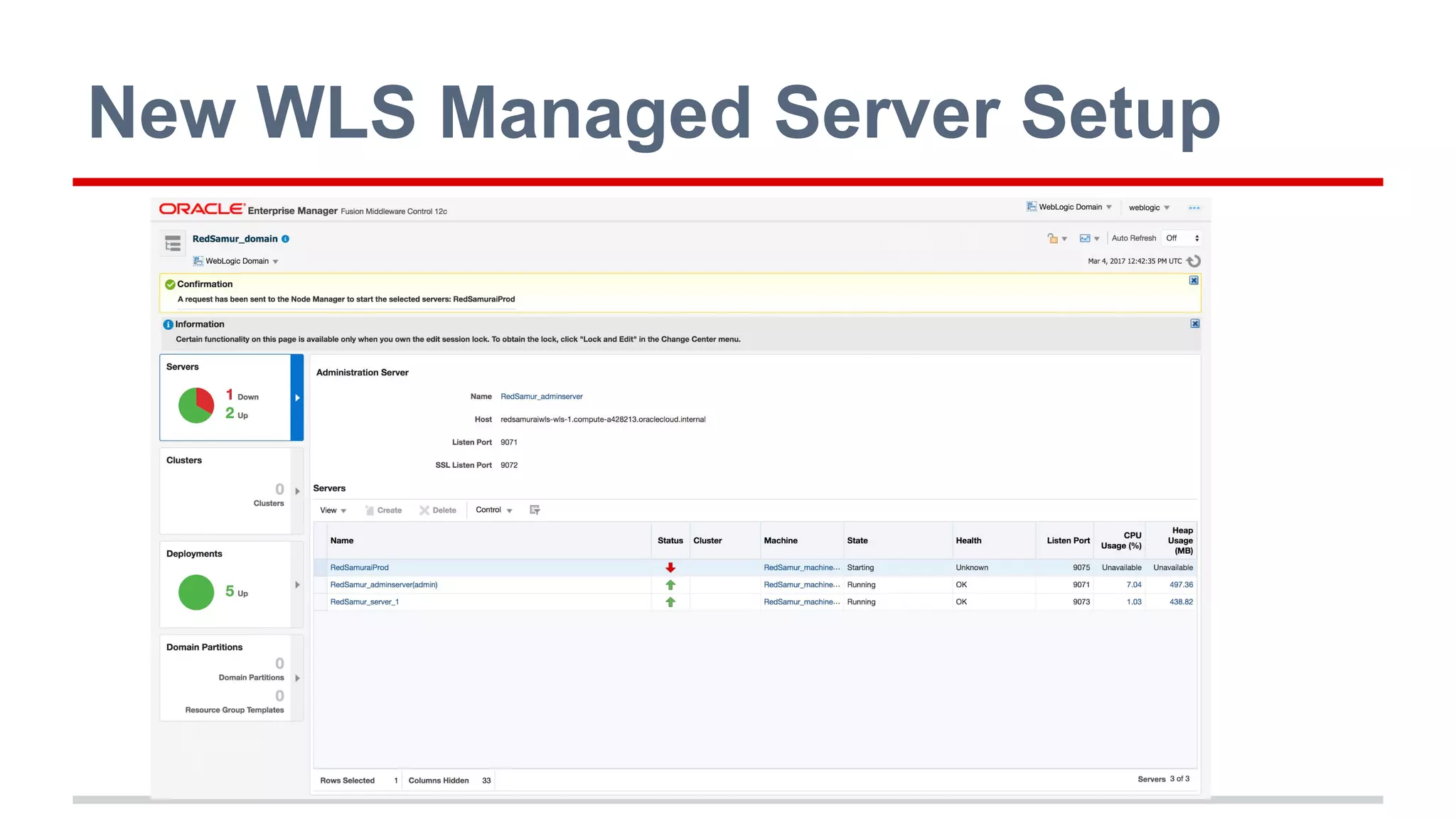Click the Servers pie chart
1456x819 pixels.
tap(196, 405)
